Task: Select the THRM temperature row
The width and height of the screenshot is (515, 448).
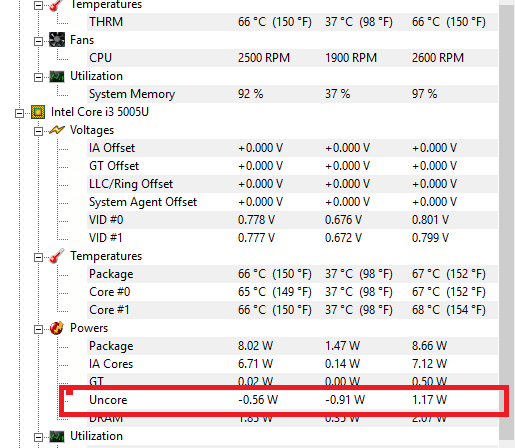Action: coord(292,22)
